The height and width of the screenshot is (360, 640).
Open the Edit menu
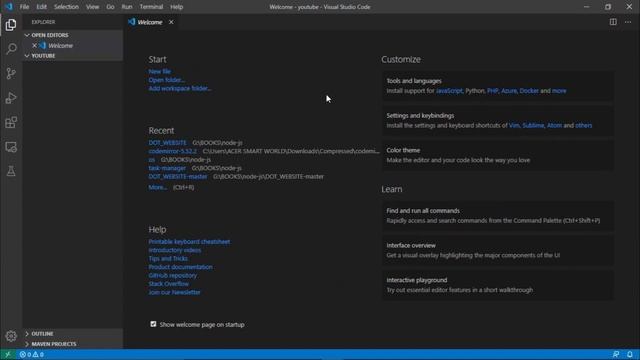pyautogui.click(x=41, y=7)
